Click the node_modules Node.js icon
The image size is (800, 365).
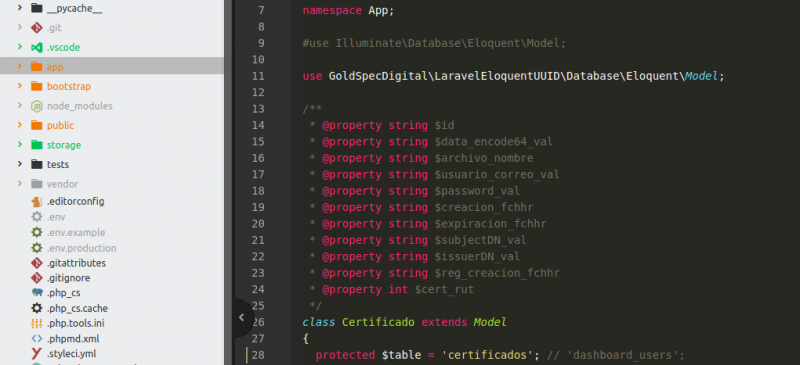tap(36, 106)
